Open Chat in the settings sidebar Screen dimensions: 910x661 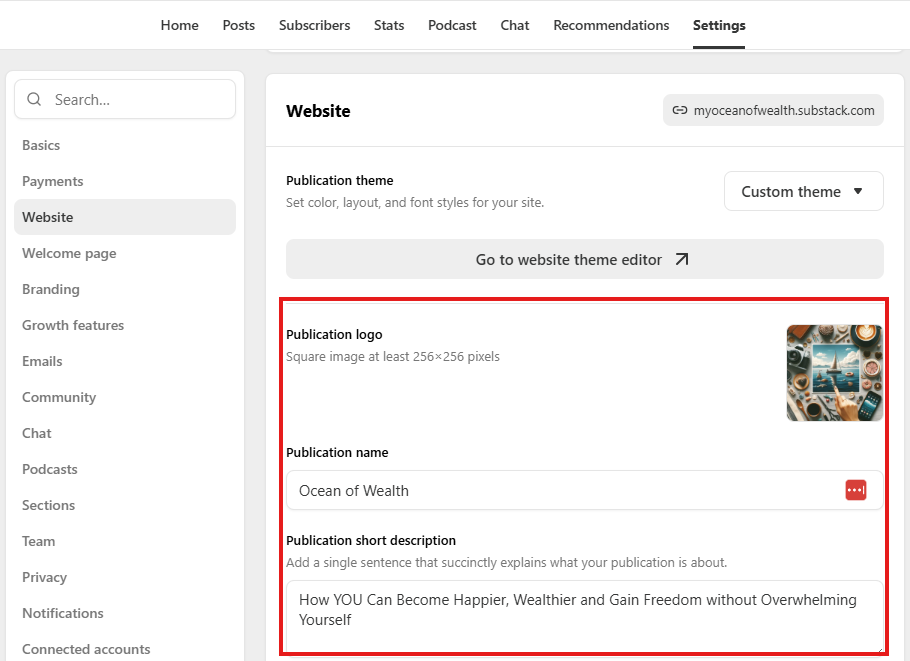[x=37, y=433]
